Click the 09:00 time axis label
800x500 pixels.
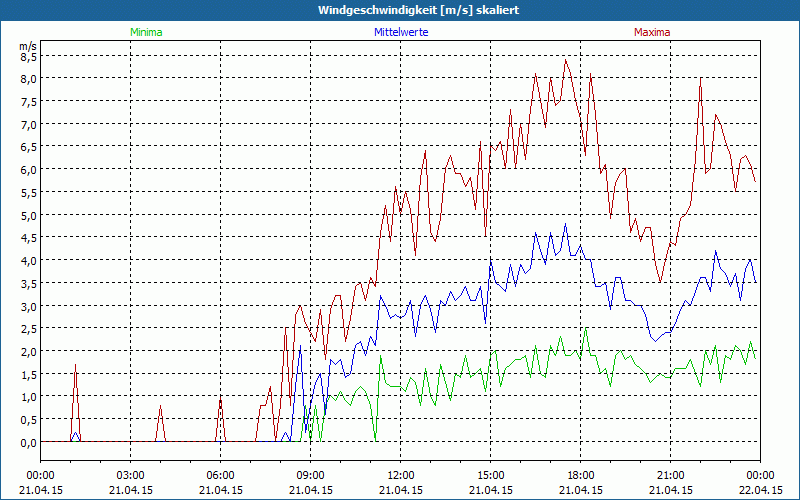coord(311,476)
